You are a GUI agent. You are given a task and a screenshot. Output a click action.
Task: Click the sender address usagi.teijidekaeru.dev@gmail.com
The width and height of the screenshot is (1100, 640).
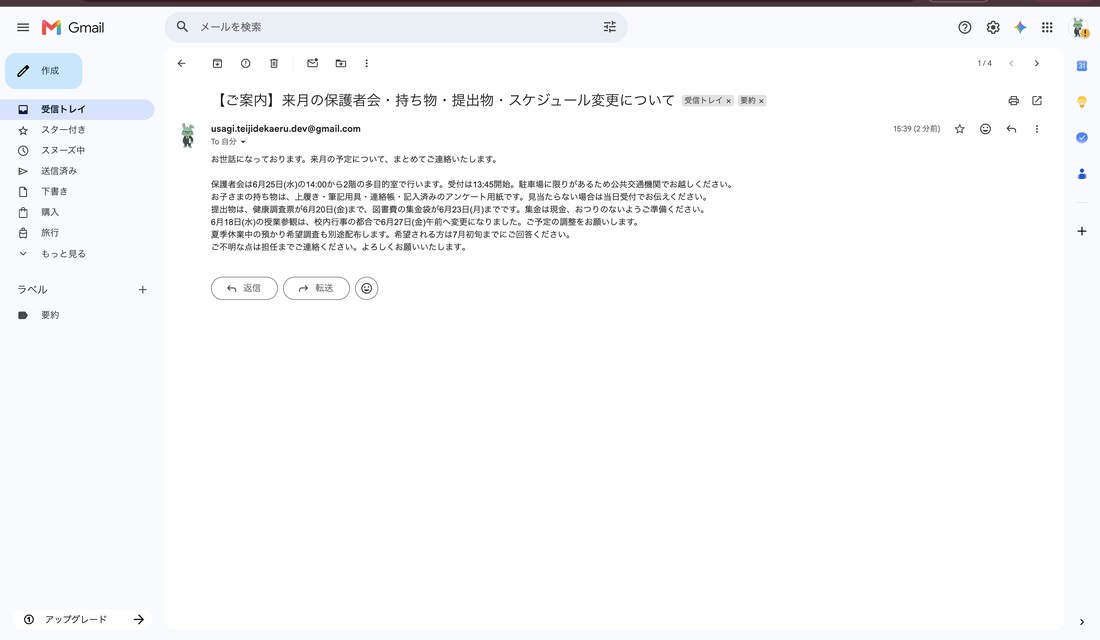[286, 128]
